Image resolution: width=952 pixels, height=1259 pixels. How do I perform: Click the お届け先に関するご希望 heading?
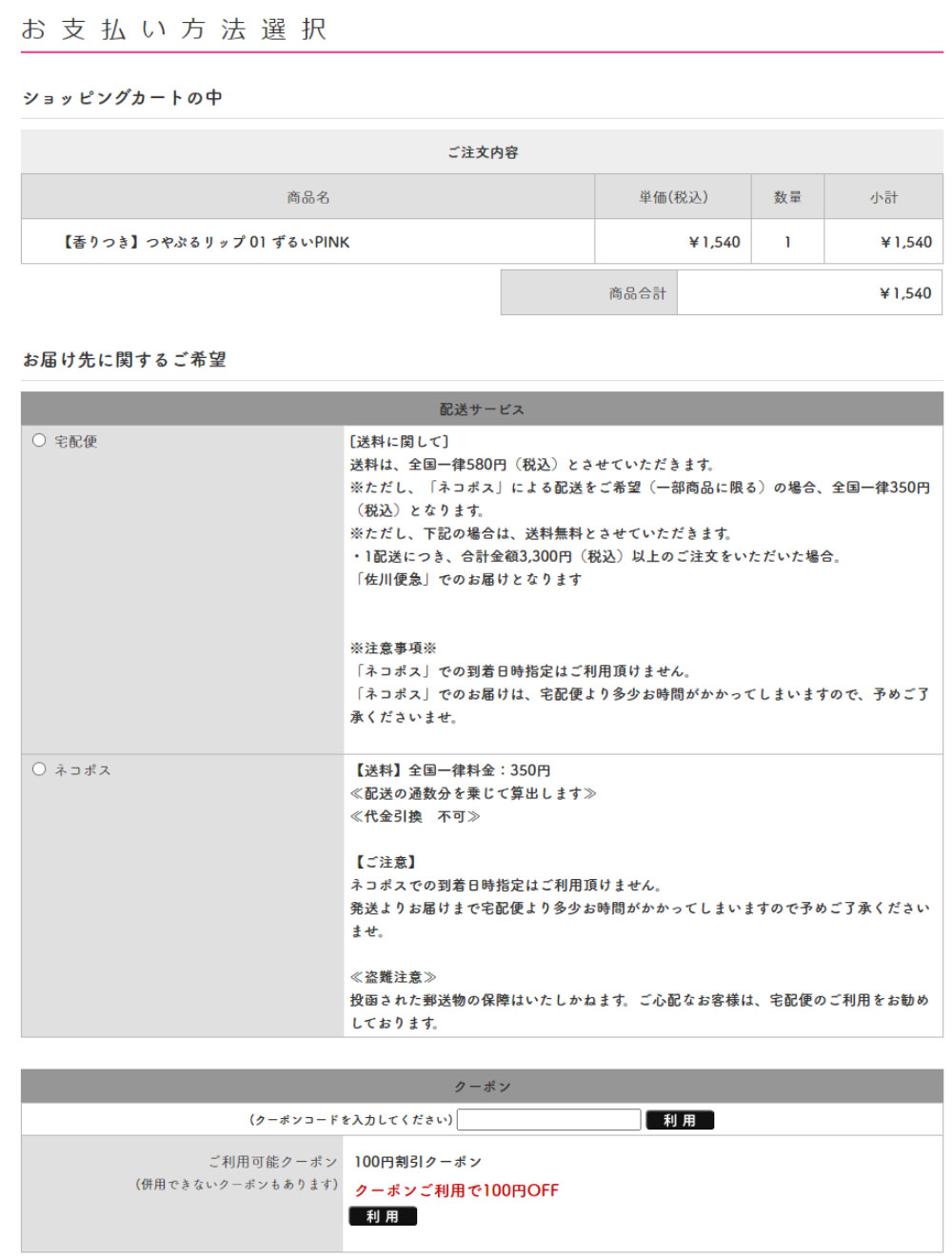coord(125,359)
